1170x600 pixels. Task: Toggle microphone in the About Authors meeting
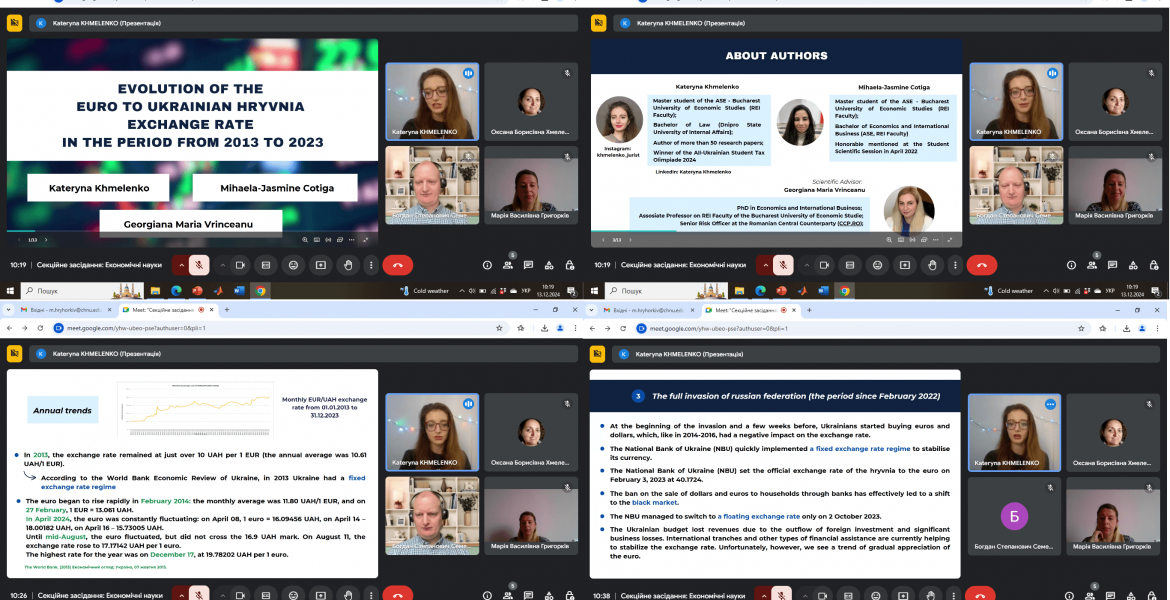pos(783,265)
